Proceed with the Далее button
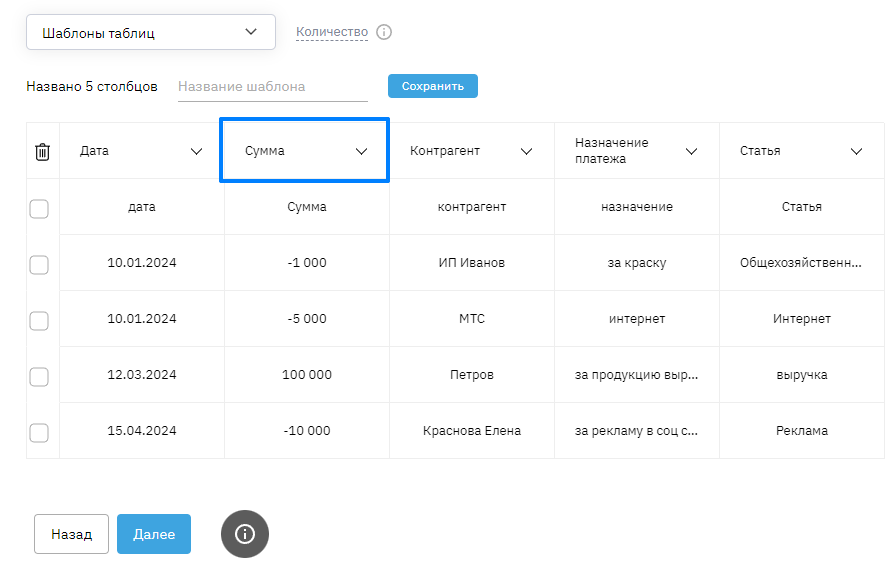Image resolution: width=885 pixels, height=571 pixels. [x=154, y=534]
